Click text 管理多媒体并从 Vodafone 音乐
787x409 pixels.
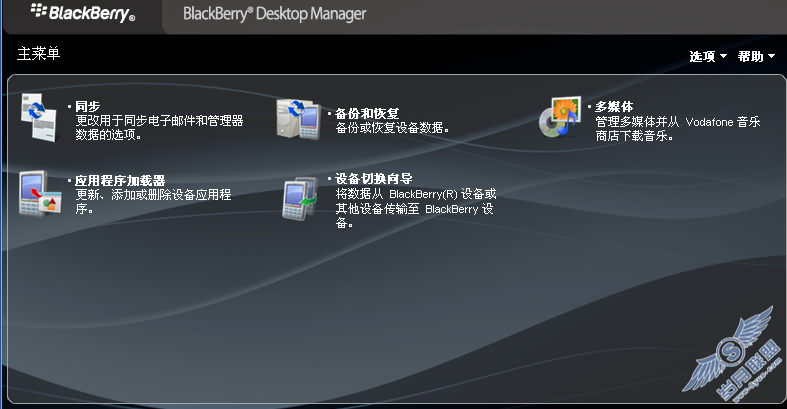pos(678,121)
